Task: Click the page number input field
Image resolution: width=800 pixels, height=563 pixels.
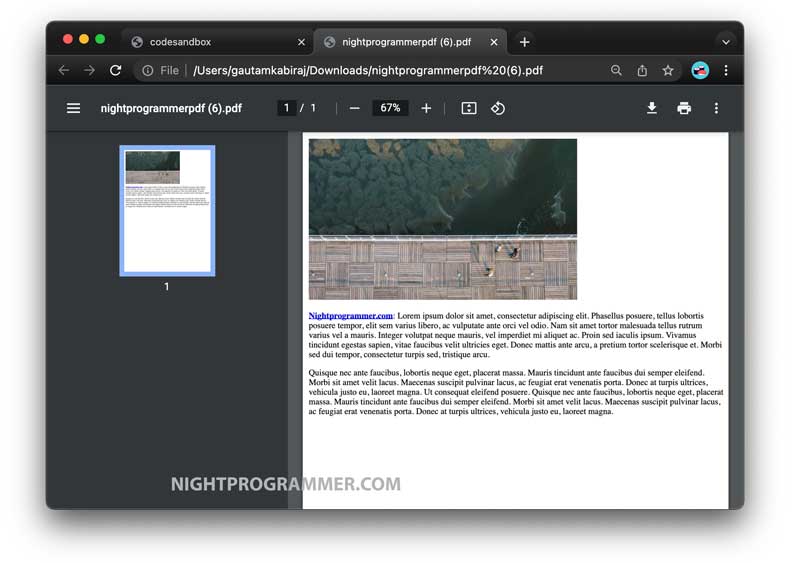Action: coord(287,108)
